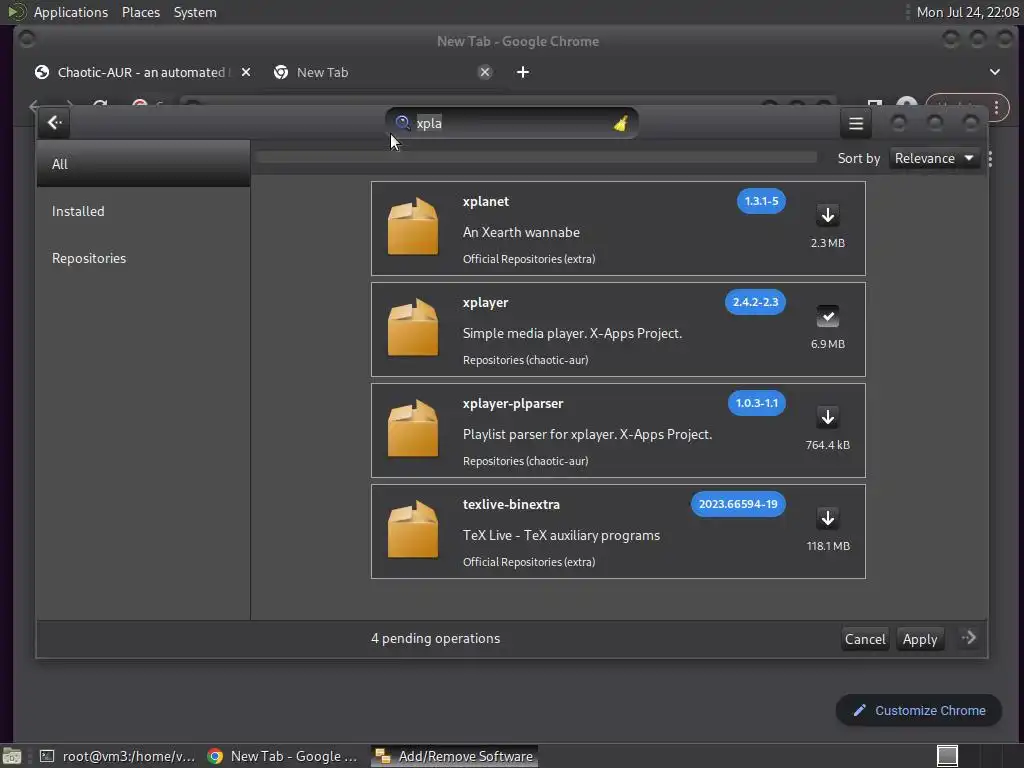The width and height of the screenshot is (1024, 768).
Task: Mark texlive-binextra for install via download arrow
Action: click(x=827, y=518)
